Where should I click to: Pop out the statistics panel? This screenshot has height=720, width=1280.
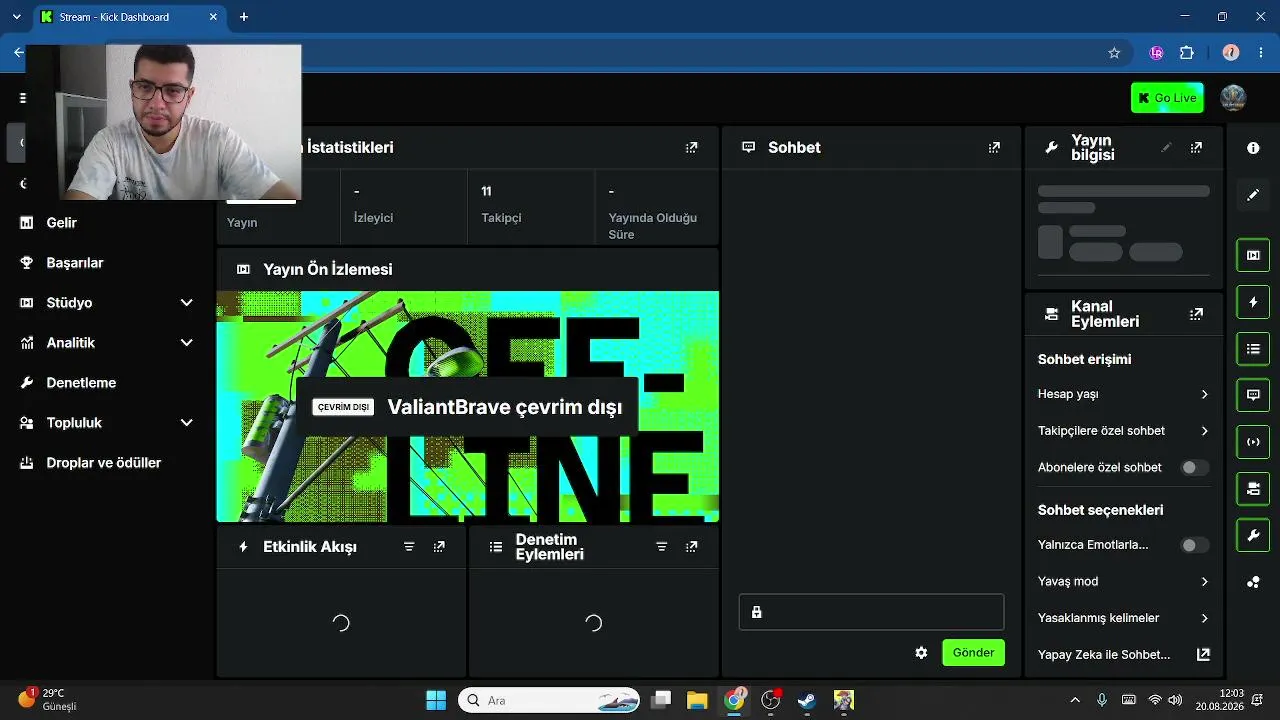(x=691, y=148)
